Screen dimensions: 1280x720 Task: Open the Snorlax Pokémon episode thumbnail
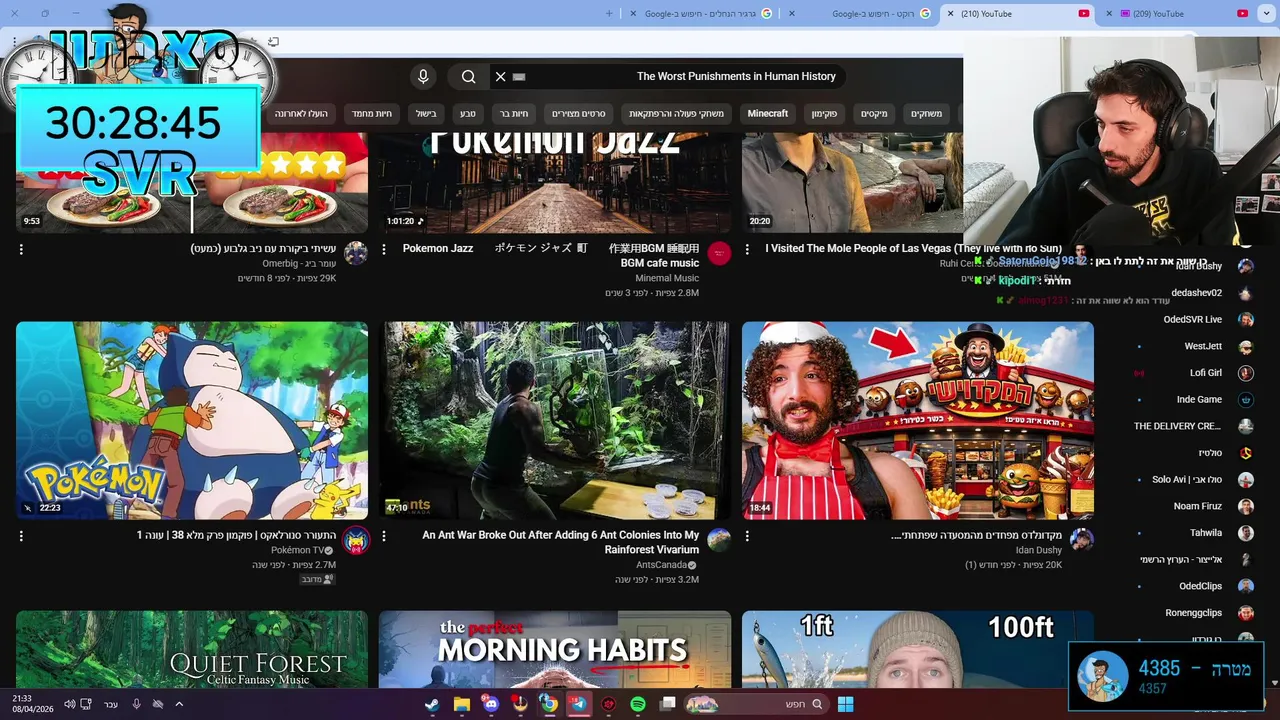pos(192,420)
